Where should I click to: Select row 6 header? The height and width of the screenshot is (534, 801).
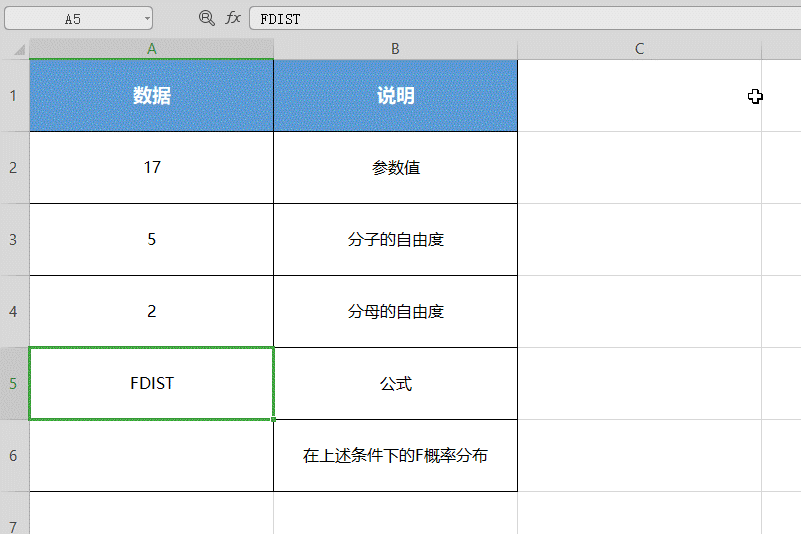14,456
